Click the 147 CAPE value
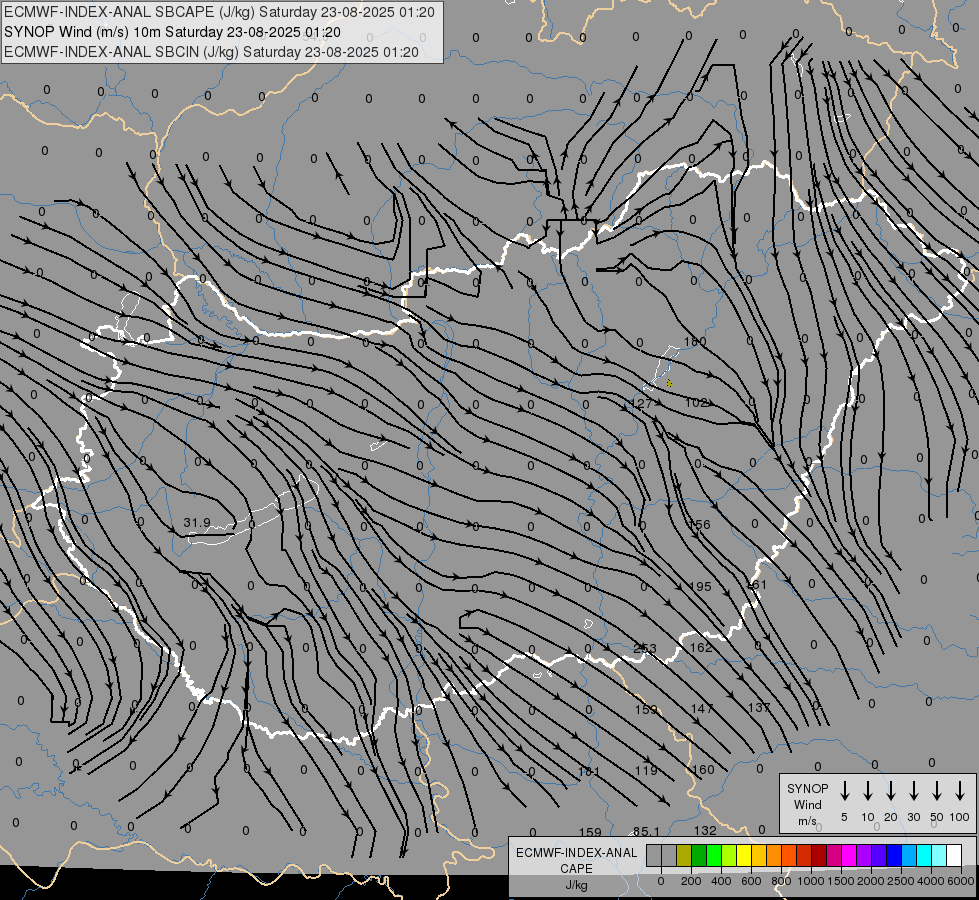Viewport: 979px width, 900px height. 702,708
